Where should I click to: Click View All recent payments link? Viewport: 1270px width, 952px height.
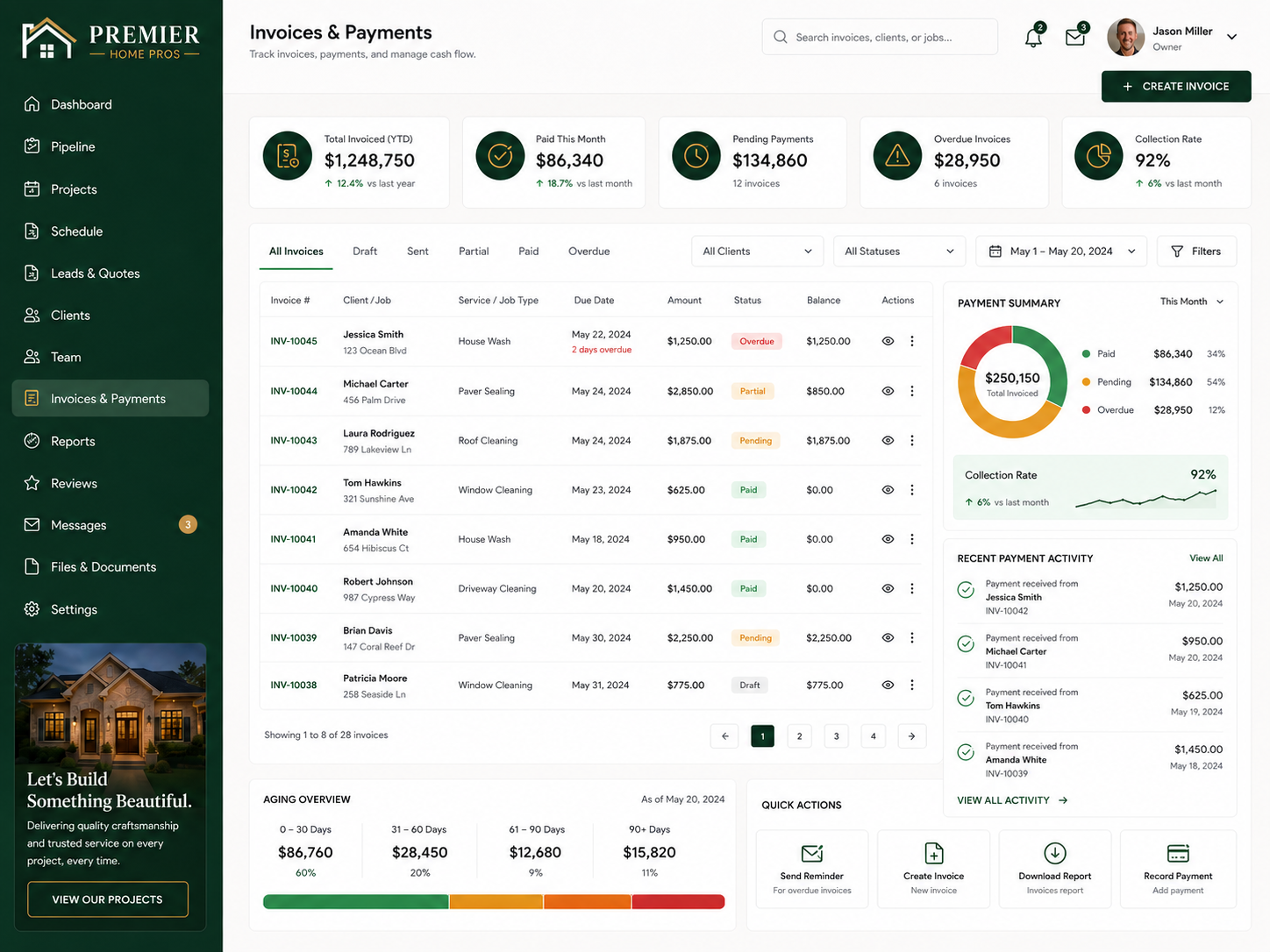[x=1206, y=558]
